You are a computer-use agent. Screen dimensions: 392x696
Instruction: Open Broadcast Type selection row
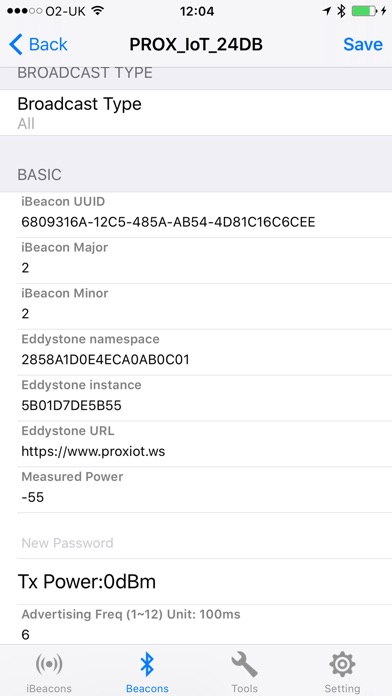[196, 113]
